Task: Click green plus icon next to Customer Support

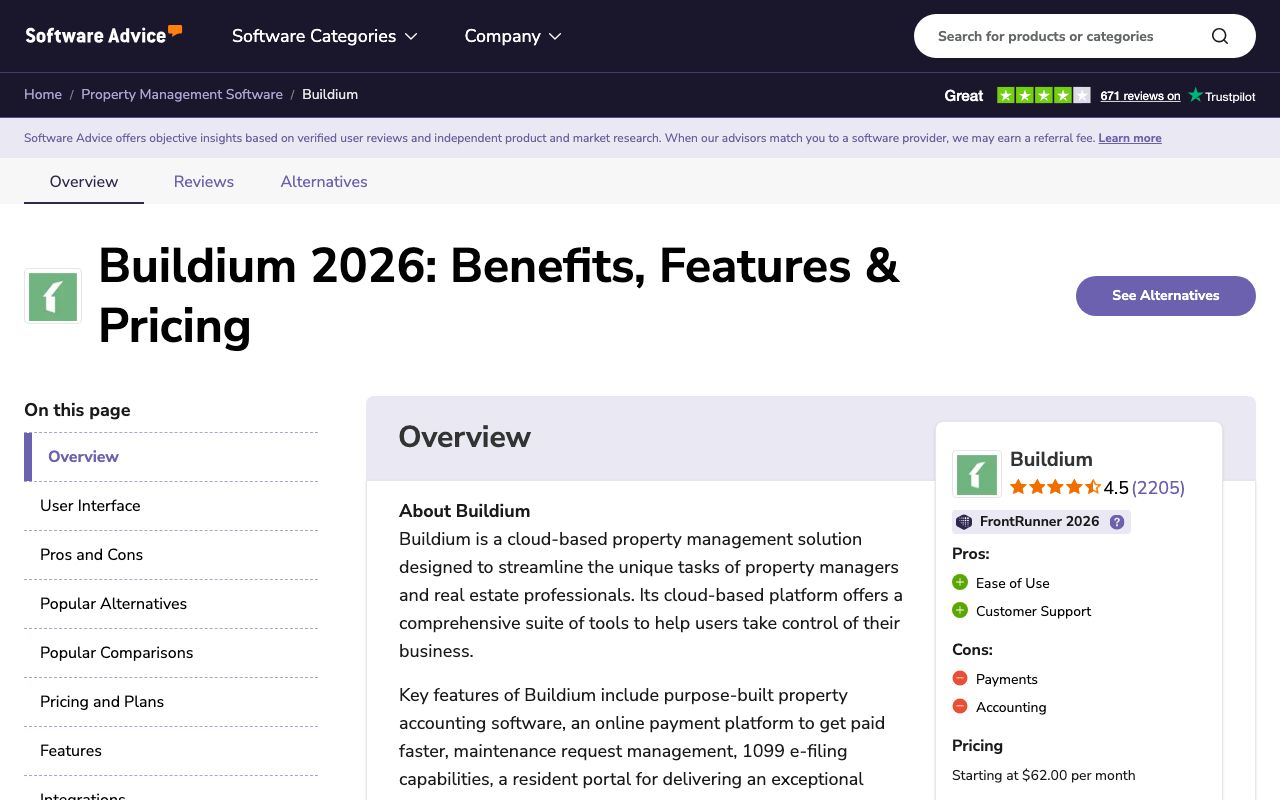Action: 960,610
